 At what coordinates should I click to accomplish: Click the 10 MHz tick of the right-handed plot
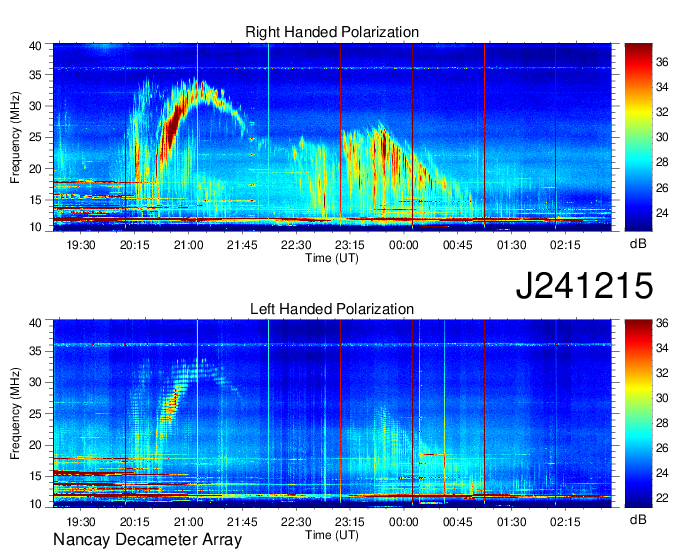point(36,227)
